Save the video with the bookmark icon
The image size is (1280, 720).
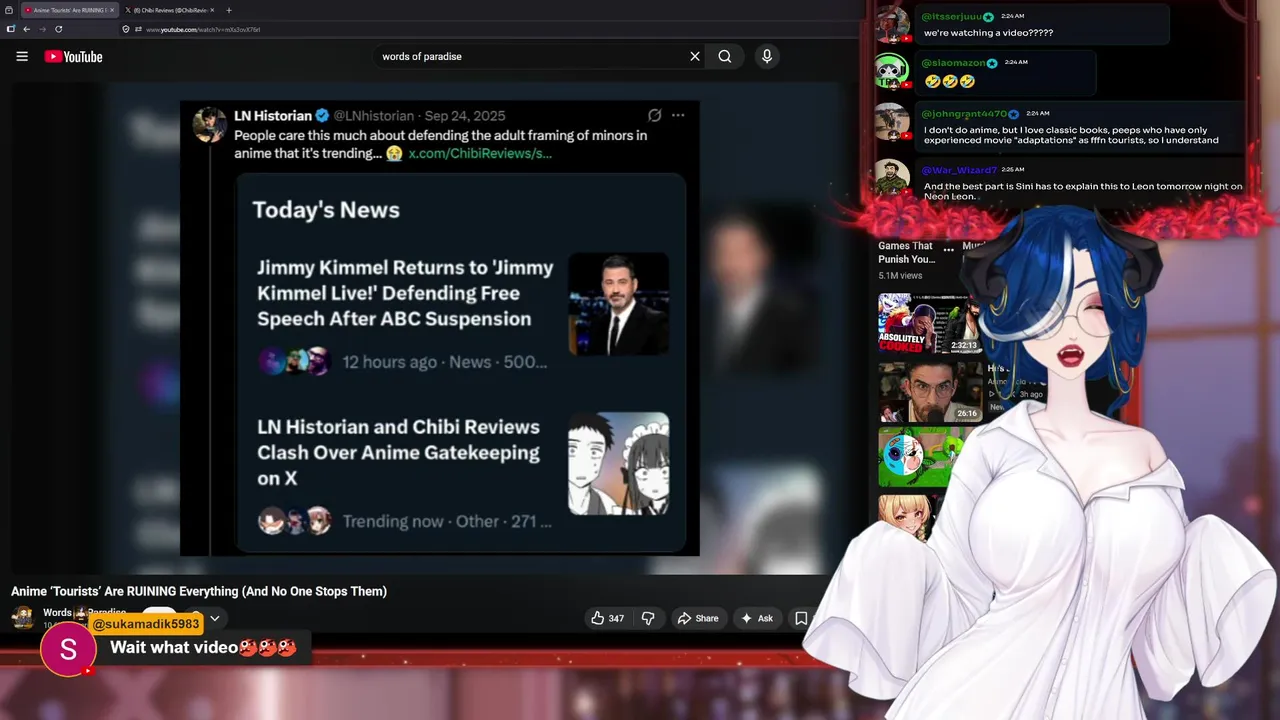801,618
